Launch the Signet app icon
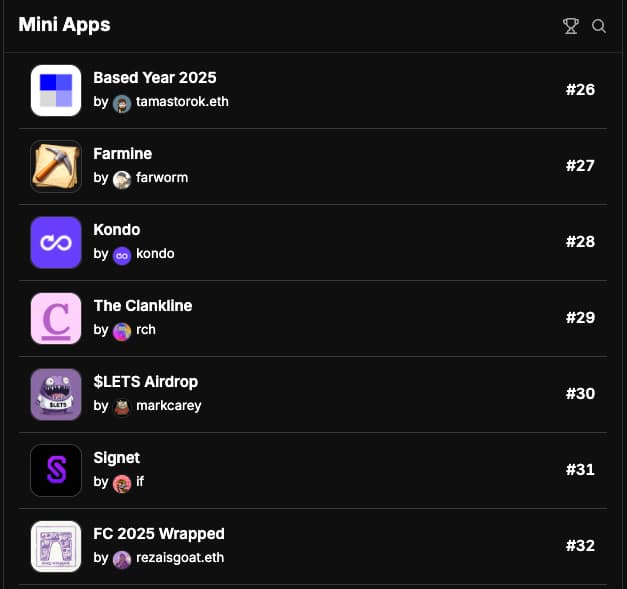627x589 pixels. [x=56, y=470]
